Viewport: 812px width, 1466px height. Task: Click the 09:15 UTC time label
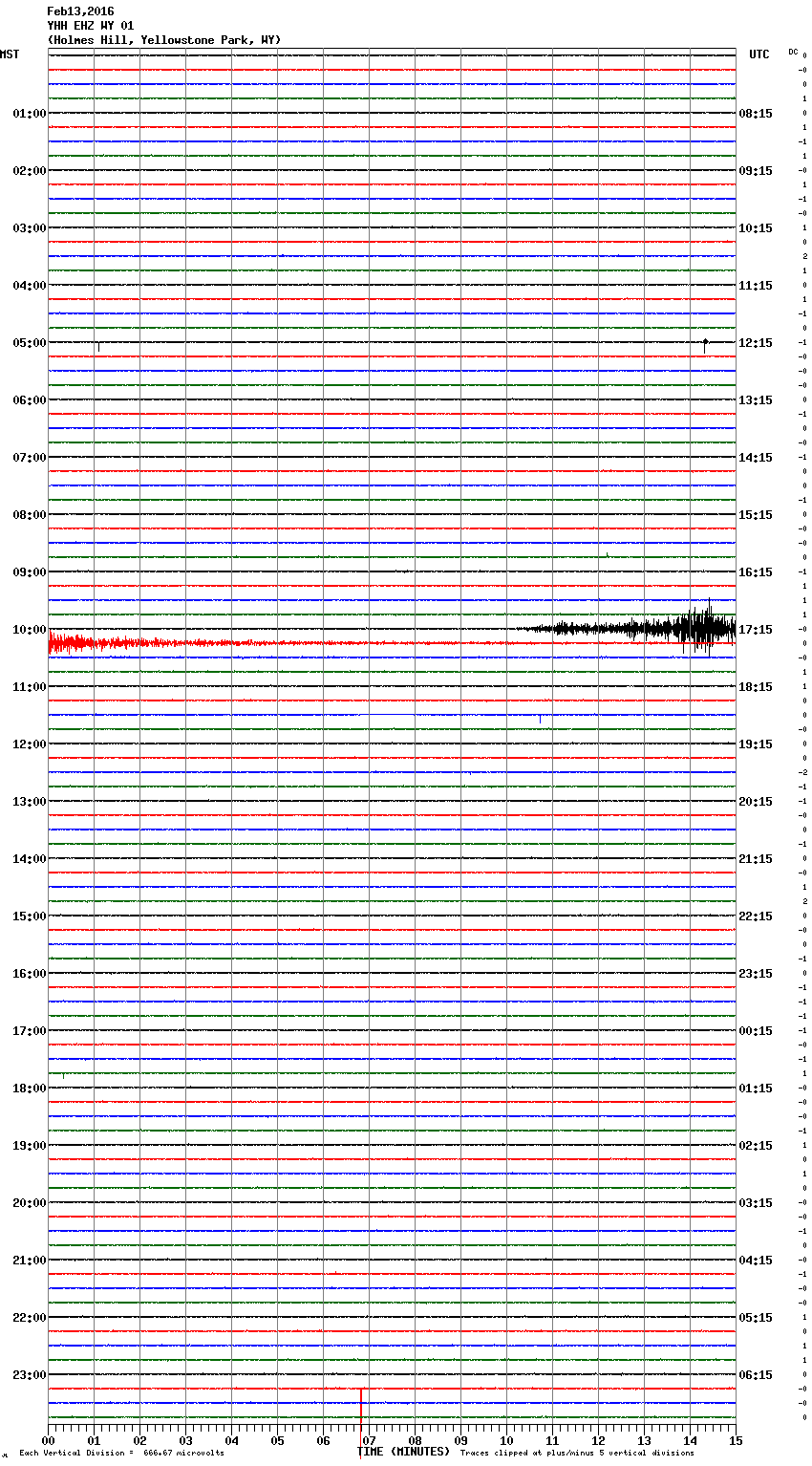756,171
